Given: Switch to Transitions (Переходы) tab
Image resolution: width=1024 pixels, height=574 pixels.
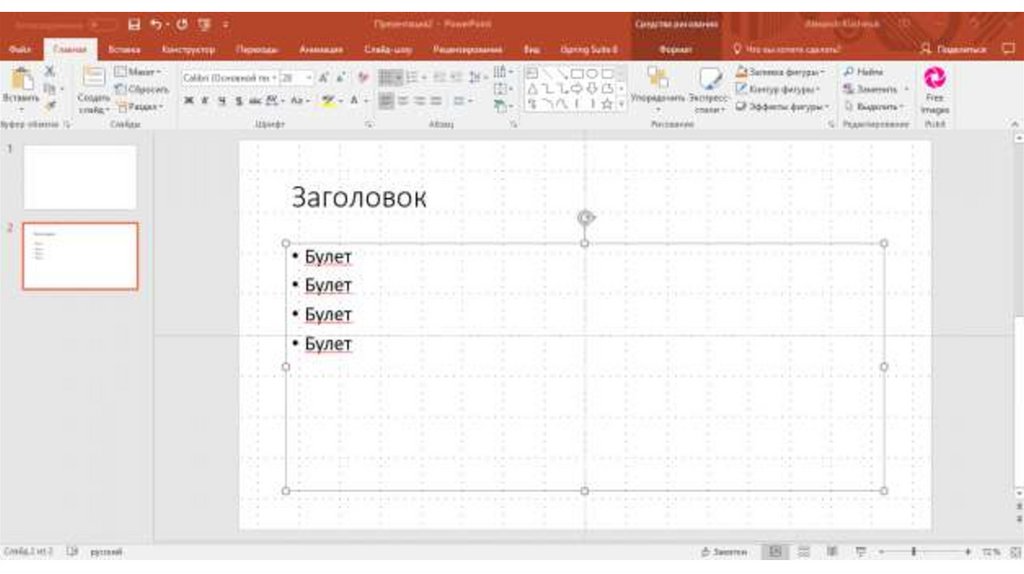Looking at the screenshot, I should click(257, 49).
